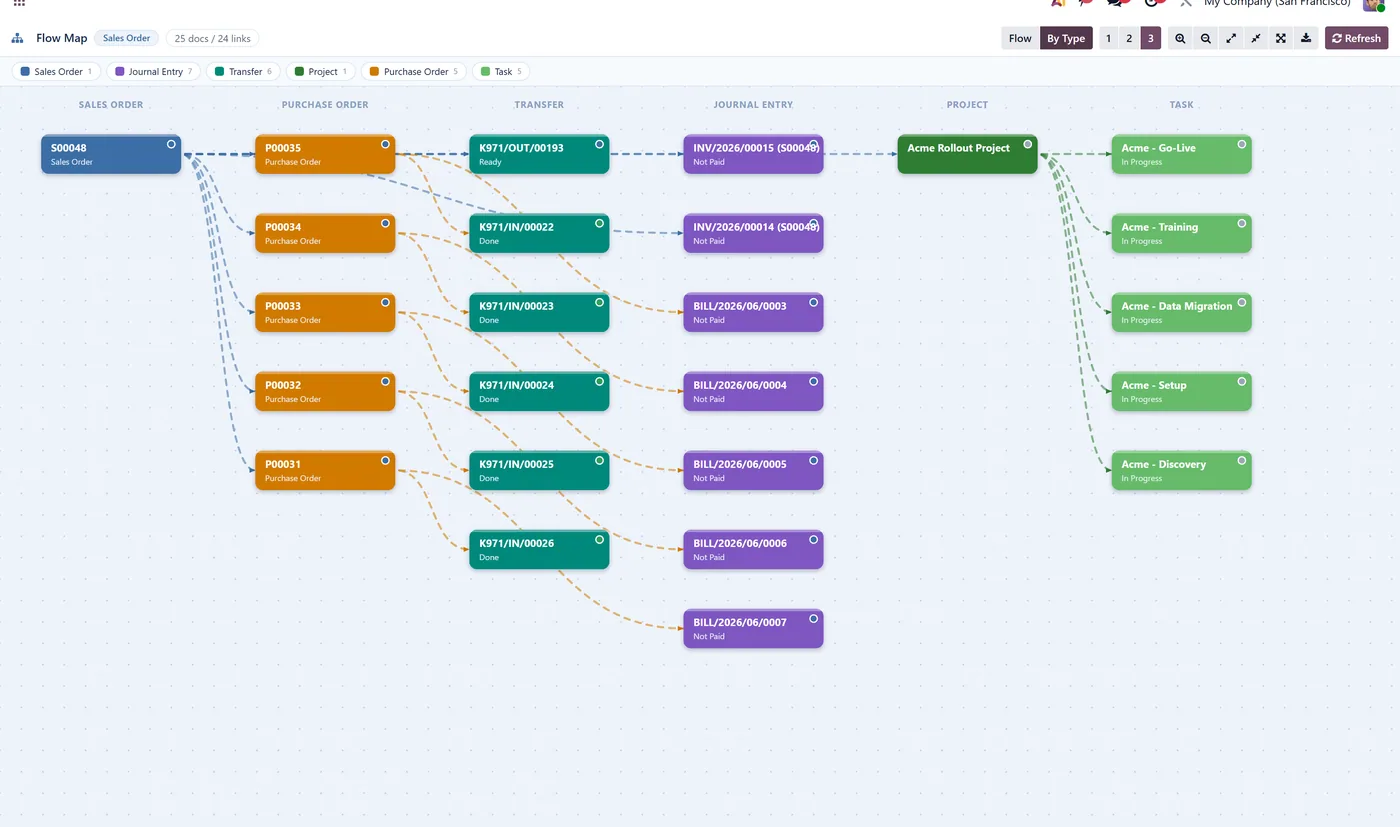
Task: Open the BILL/2026/06/0003 journal entry node
Action: (x=753, y=312)
